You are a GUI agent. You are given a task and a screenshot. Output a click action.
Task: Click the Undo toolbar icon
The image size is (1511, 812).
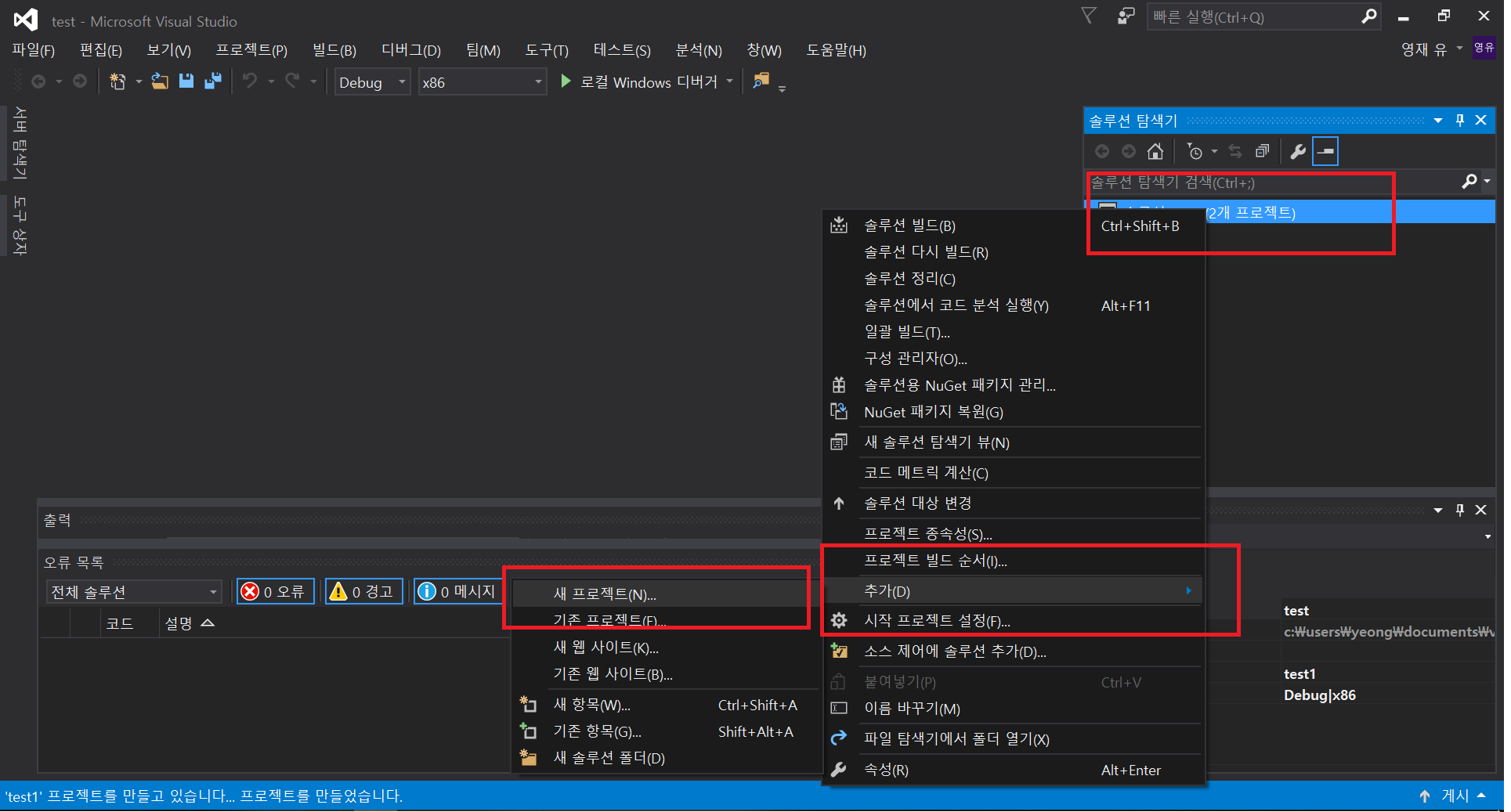pos(250,81)
